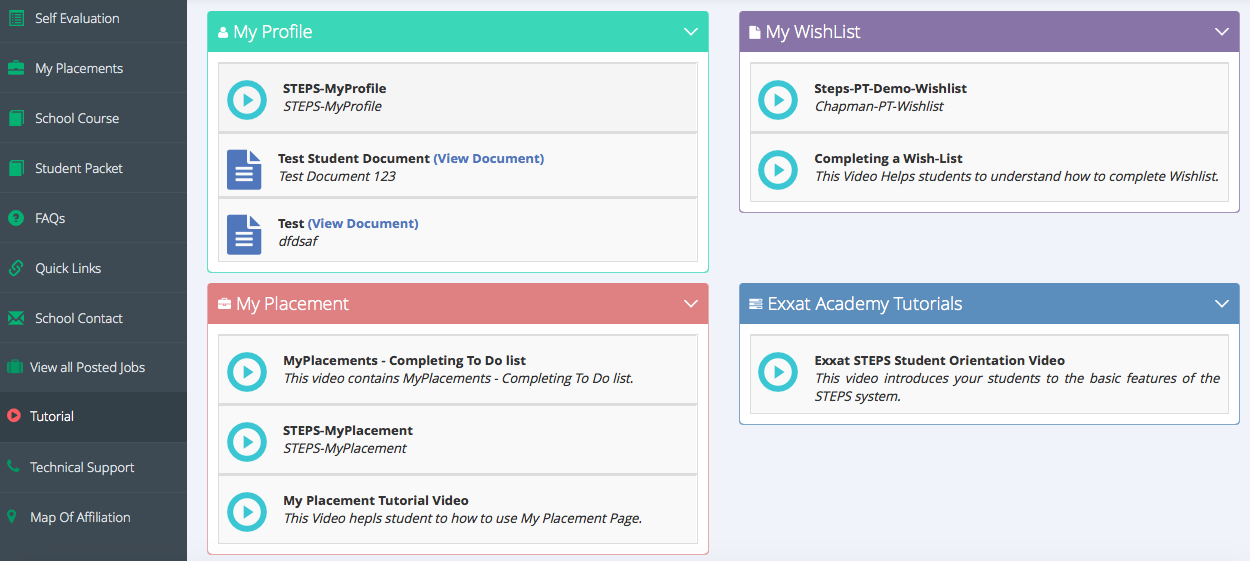The image size is (1250, 561).
Task: Play the MyPlacements Completing To Do list video
Action: pyautogui.click(x=247, y=371)
